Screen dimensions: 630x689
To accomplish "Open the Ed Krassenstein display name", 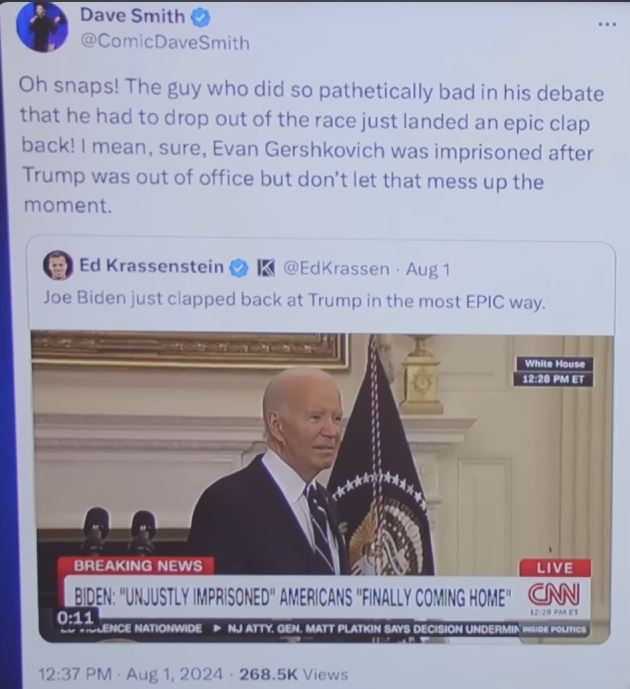I will click(x=151, y=266).
